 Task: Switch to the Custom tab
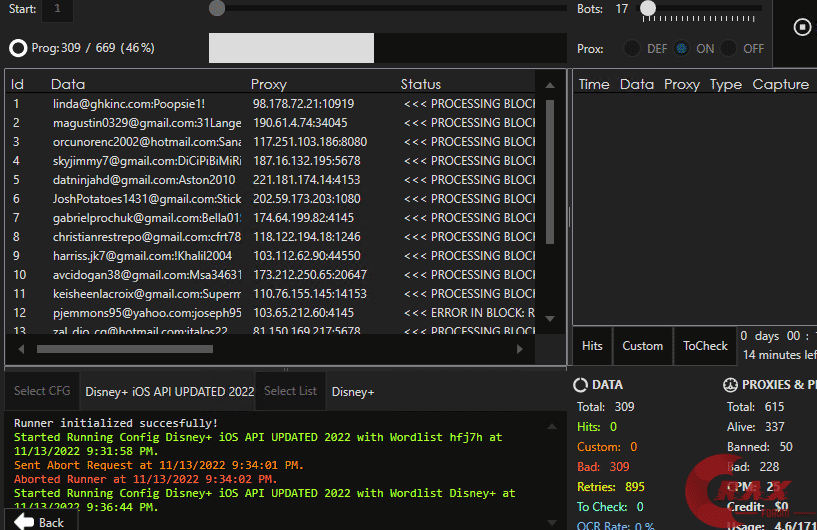point(642,346)
